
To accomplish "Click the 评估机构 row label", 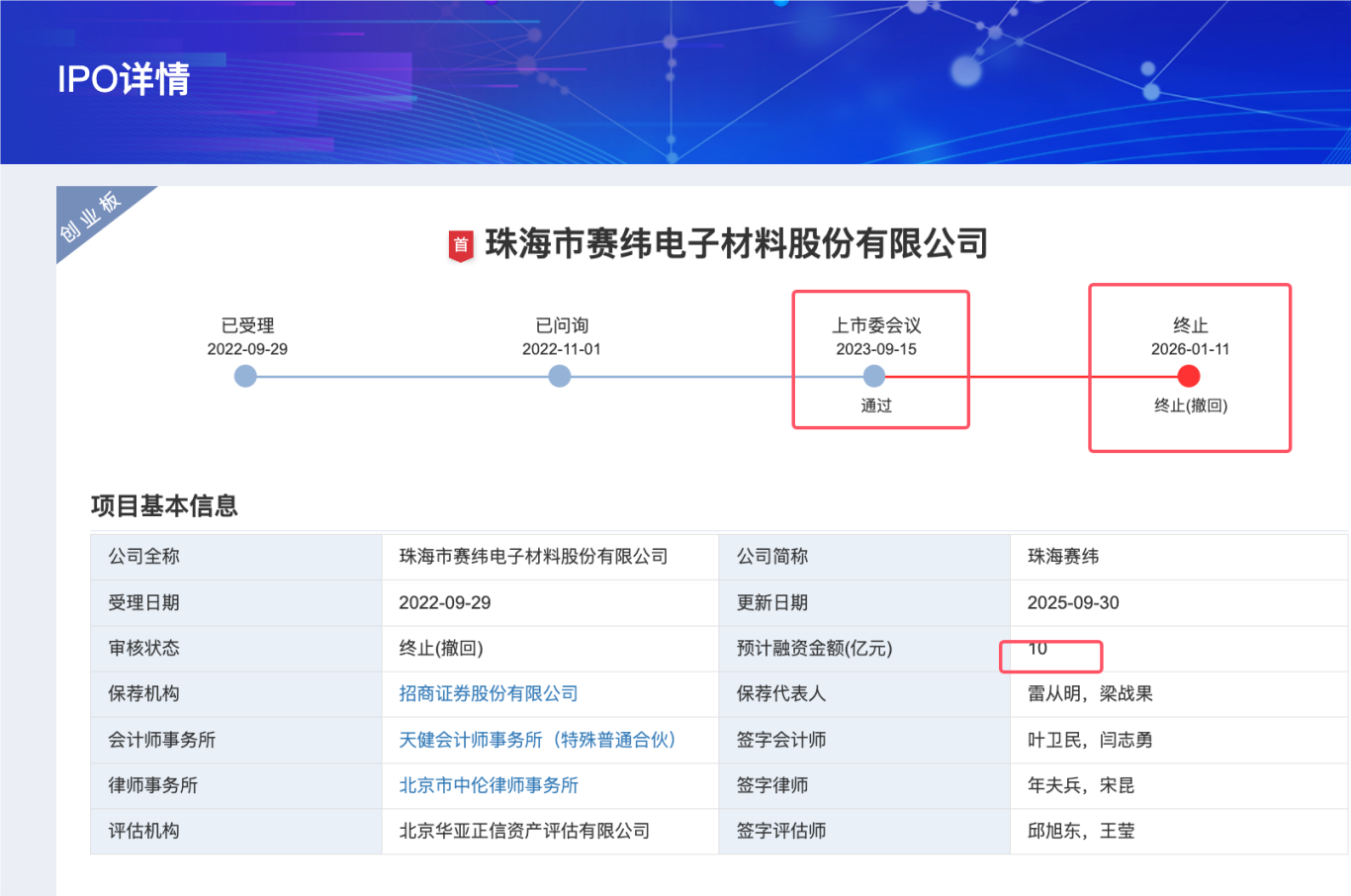I will tap(144, 831).
